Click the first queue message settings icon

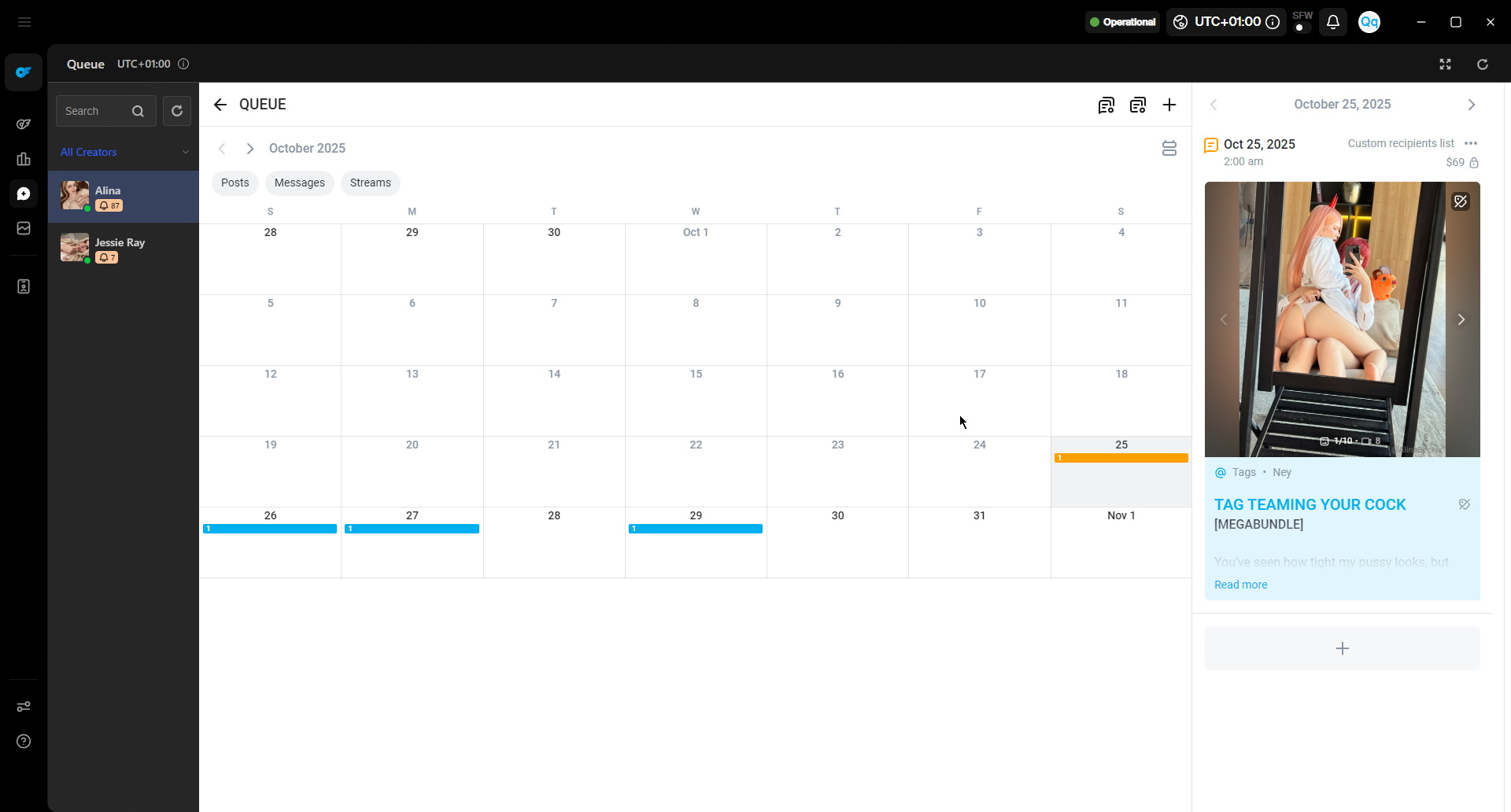(x=1106, y=105)
